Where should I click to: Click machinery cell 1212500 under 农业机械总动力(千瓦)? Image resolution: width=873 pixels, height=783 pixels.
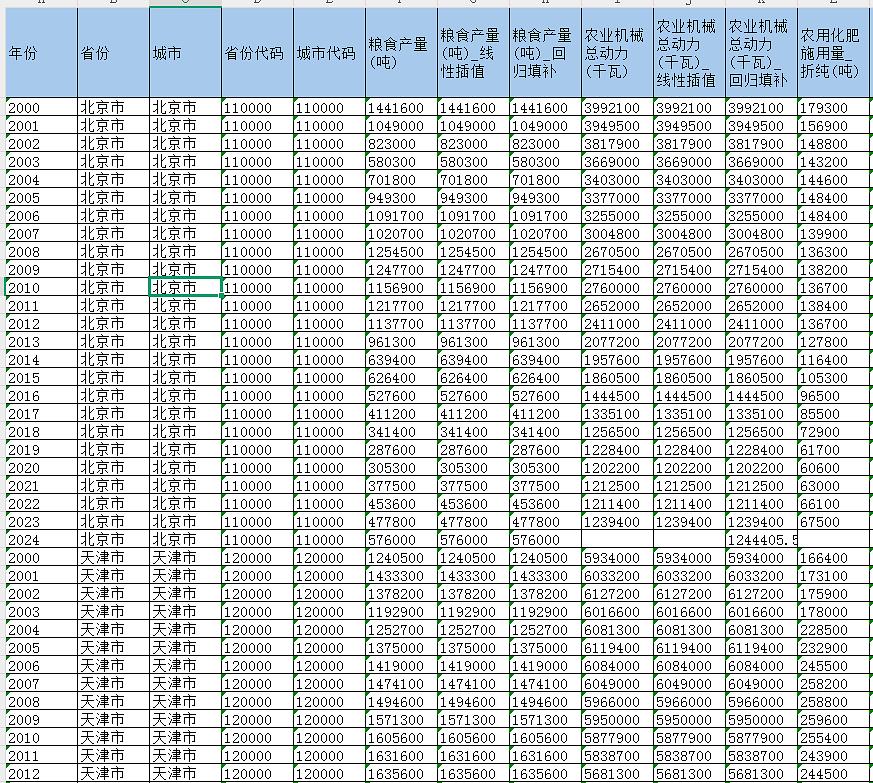click(x=617, y=485)
